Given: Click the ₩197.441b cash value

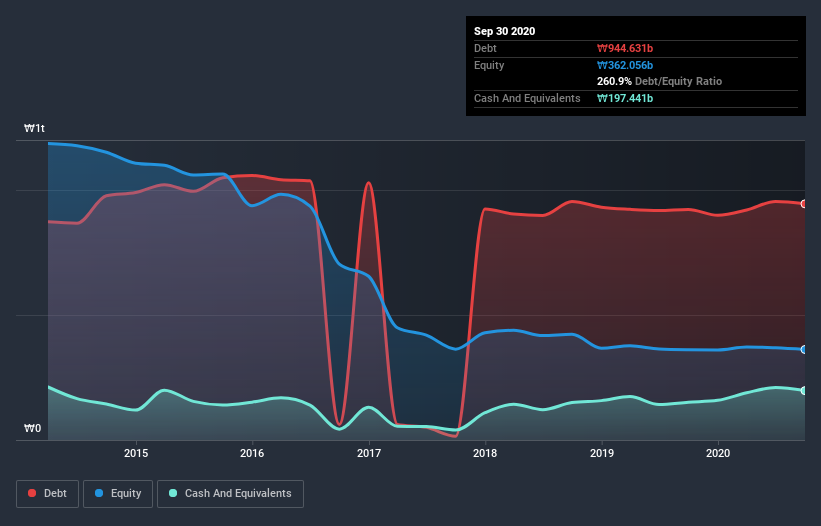Looking at the screenshot, I should click(x=625, y=98).
